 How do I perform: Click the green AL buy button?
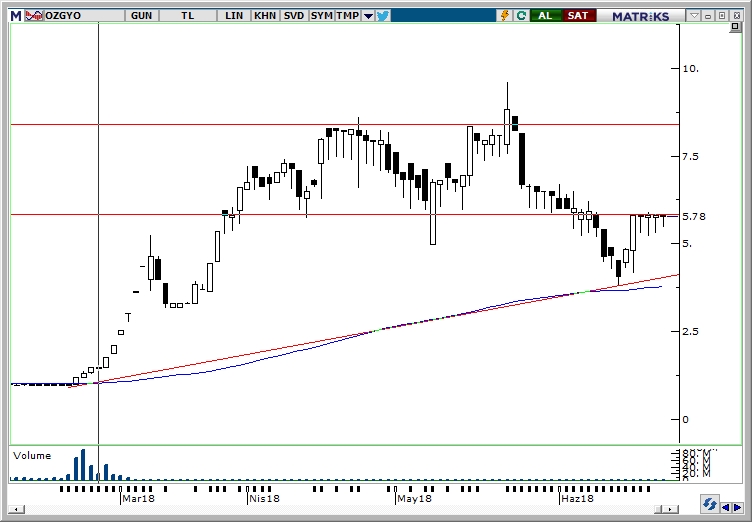[x=545, y=16]
